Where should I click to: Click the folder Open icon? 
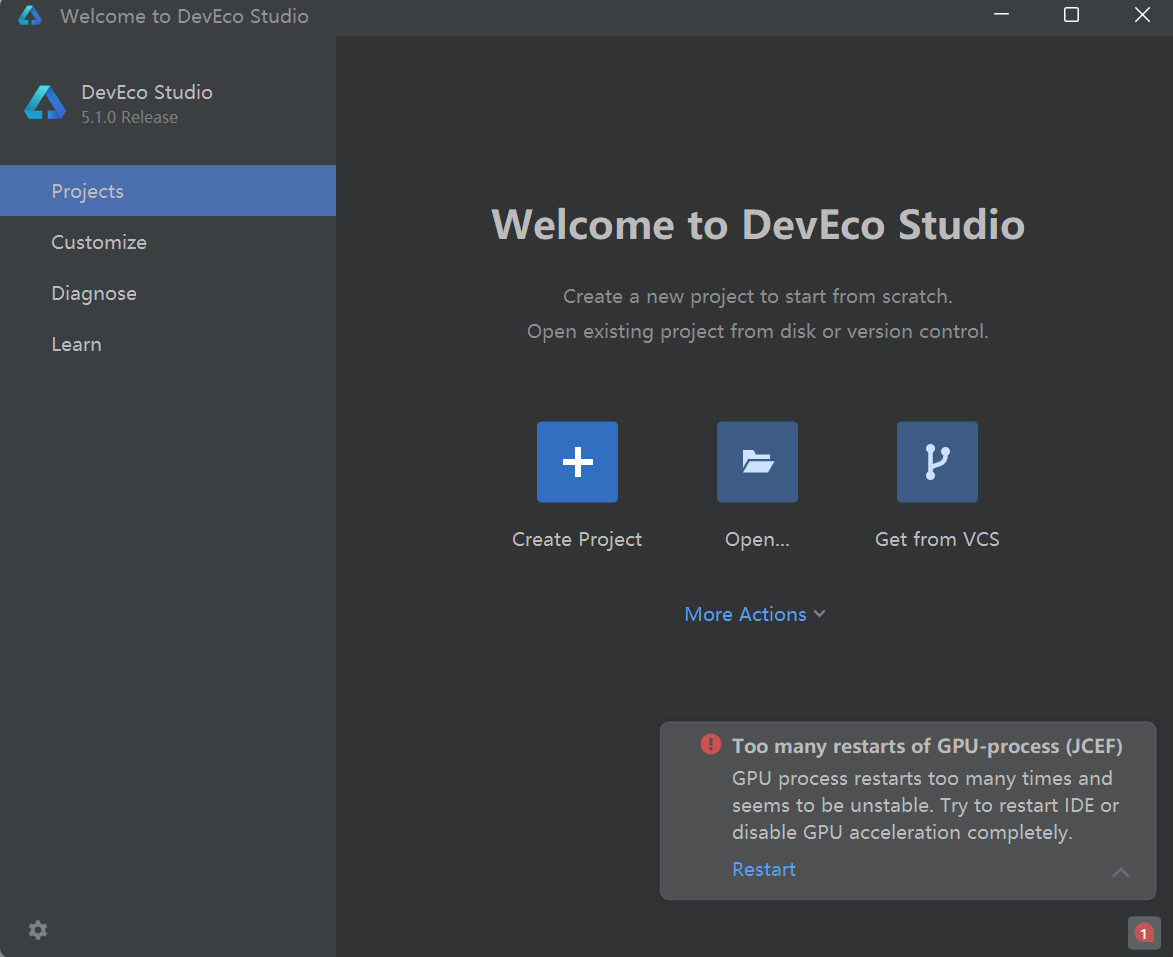(x=757, y=462)
